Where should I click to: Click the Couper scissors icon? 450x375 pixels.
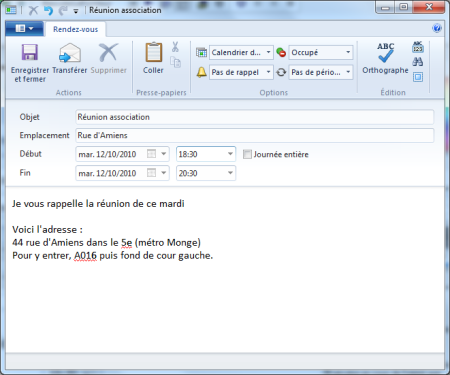pyautogui.click(x=175, y=47)
